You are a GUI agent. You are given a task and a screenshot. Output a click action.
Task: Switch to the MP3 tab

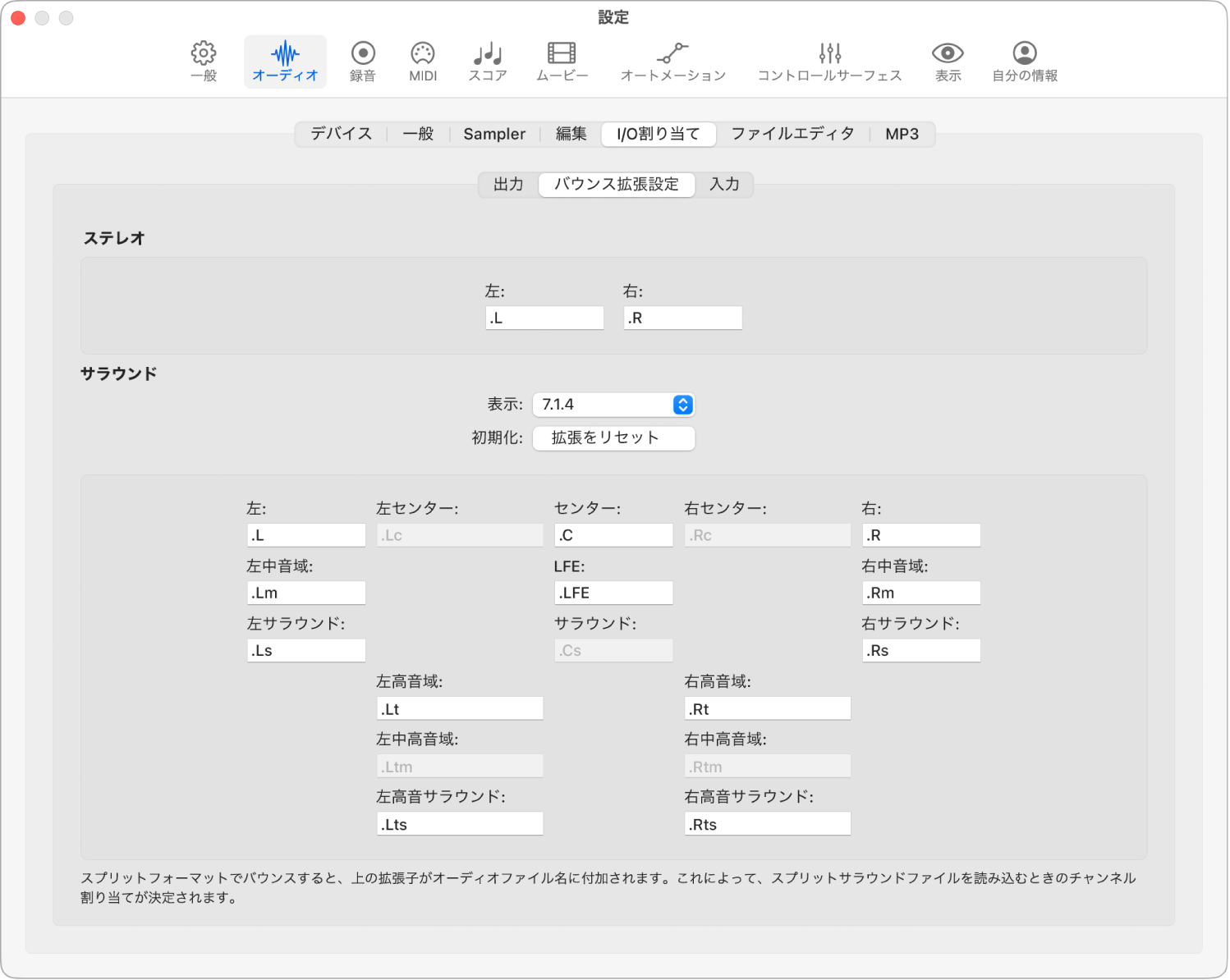[x=902, y=133]
